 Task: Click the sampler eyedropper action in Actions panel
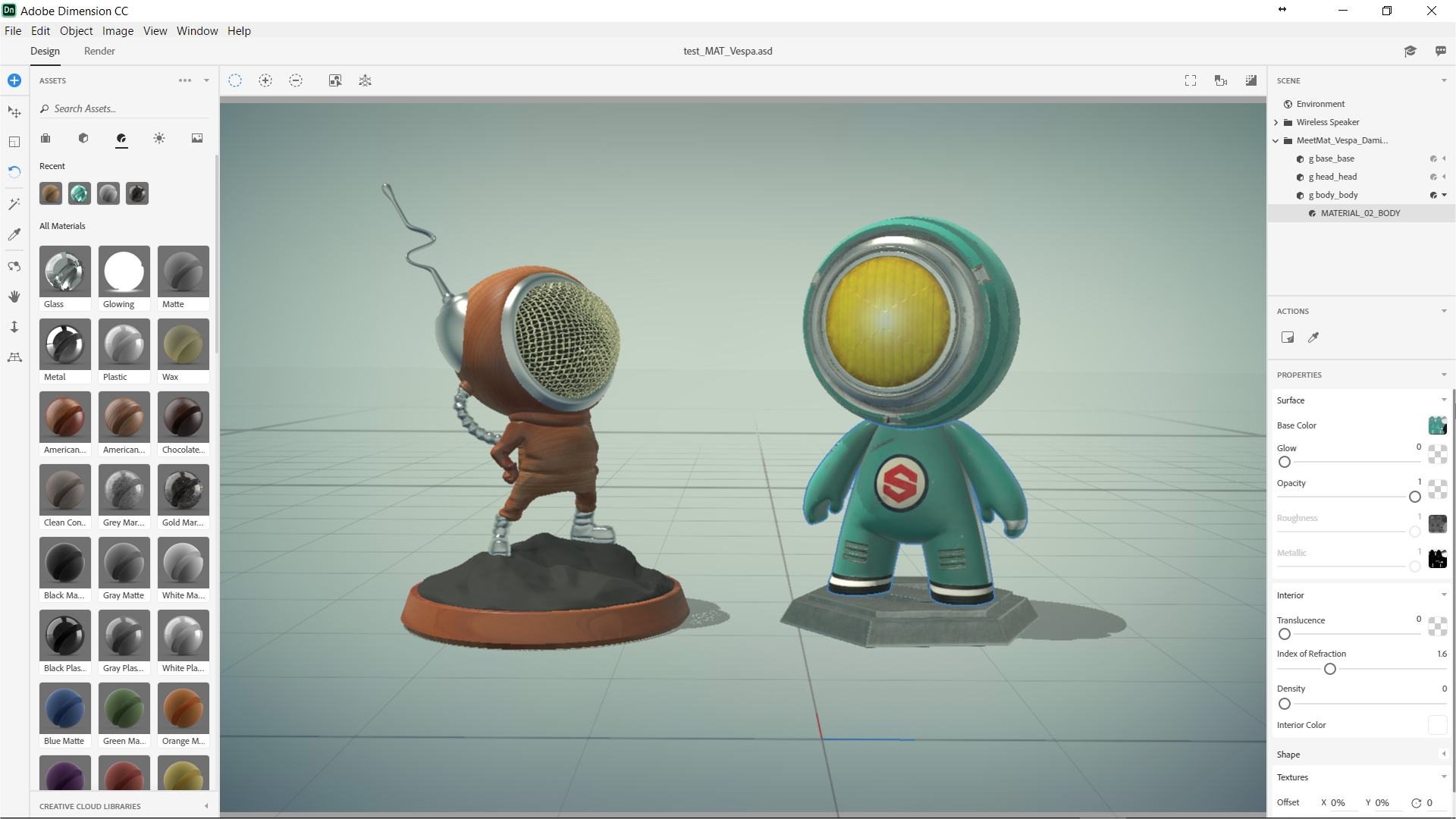[x=1313, y=337]
